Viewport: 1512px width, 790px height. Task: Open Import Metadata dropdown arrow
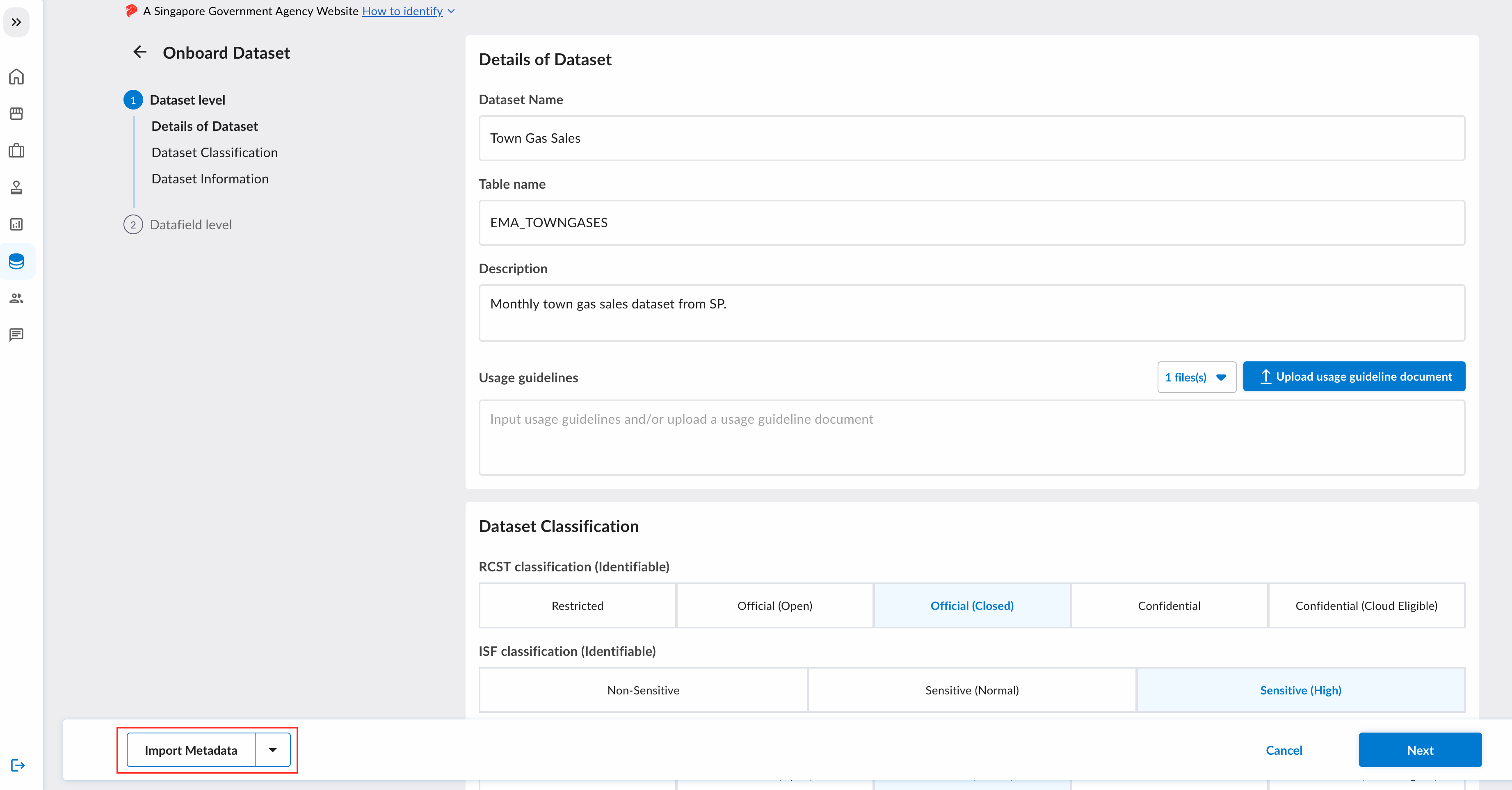click(273, 750)
